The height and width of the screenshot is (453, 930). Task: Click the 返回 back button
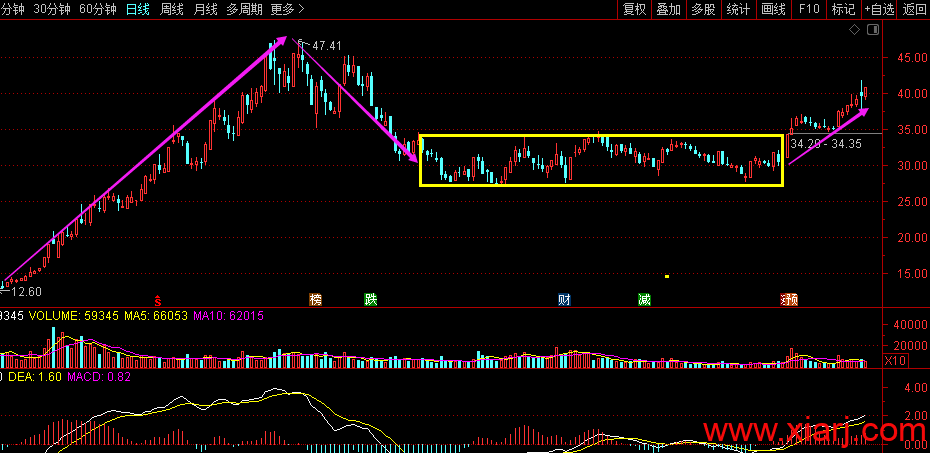tap(914, 9)
